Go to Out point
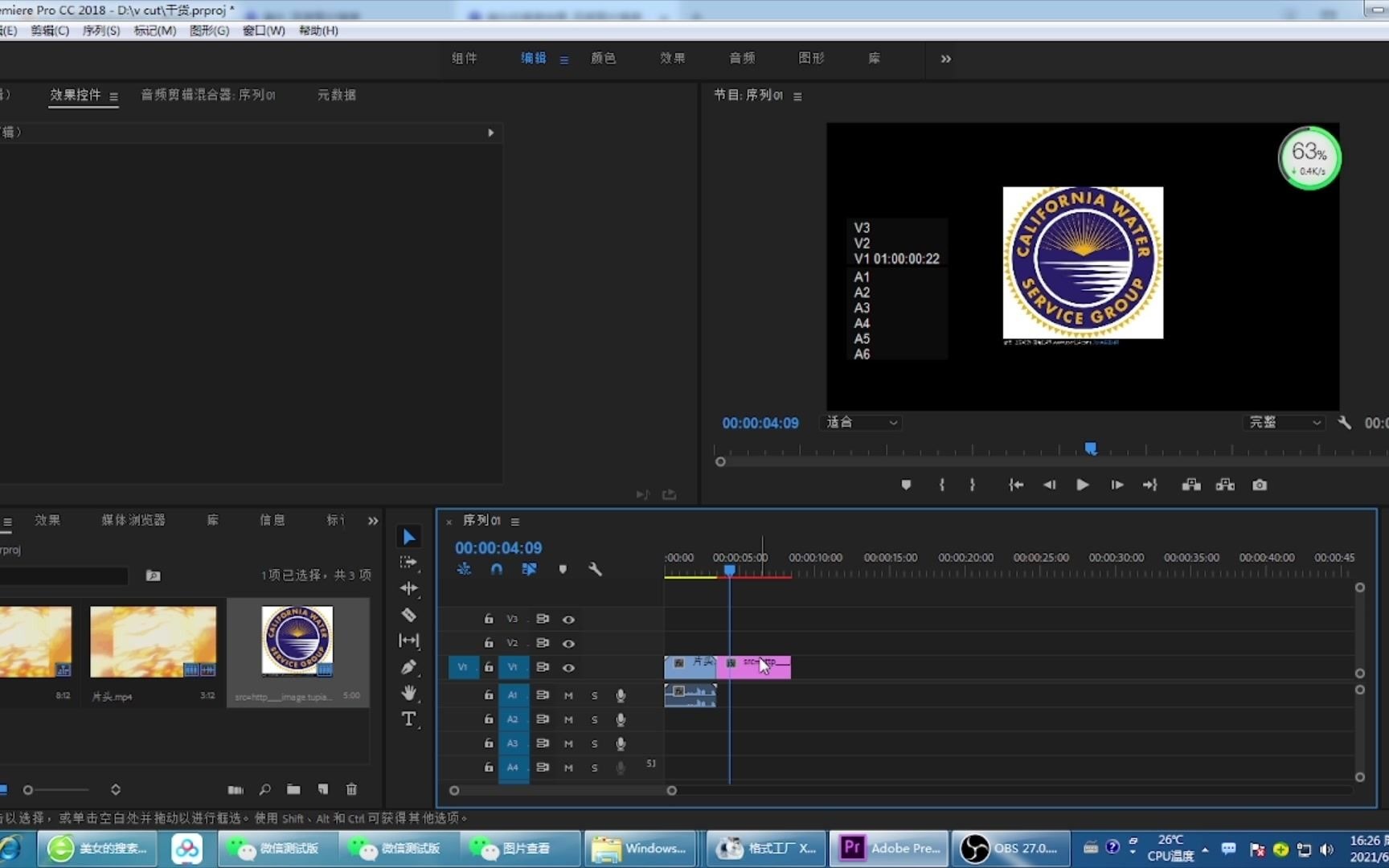The width and height of the screenshot is (1389, 868). (x=1150, y=485)
